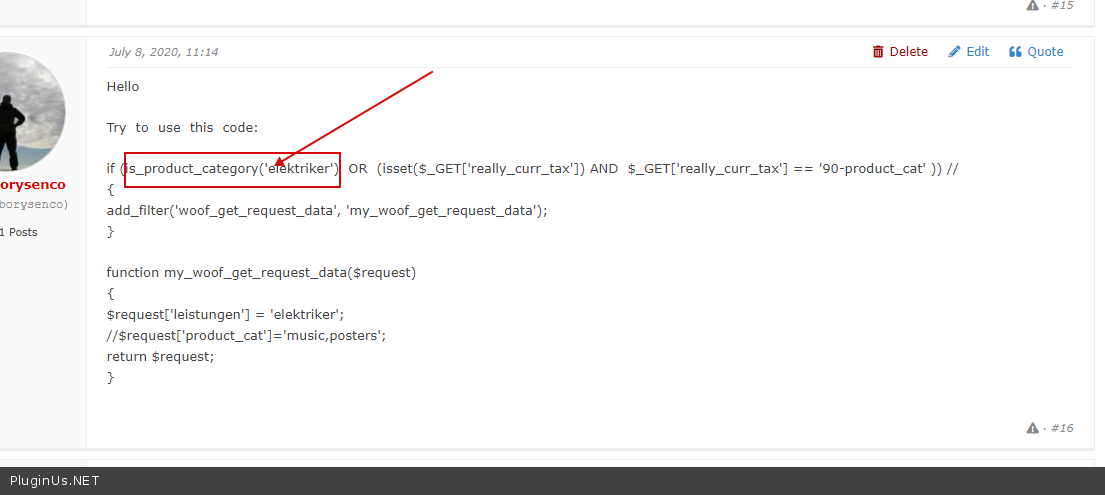Screen dimensions: 1105x495
Task: Click the warning triangle icon beside #16
Action: (1032, 428)
